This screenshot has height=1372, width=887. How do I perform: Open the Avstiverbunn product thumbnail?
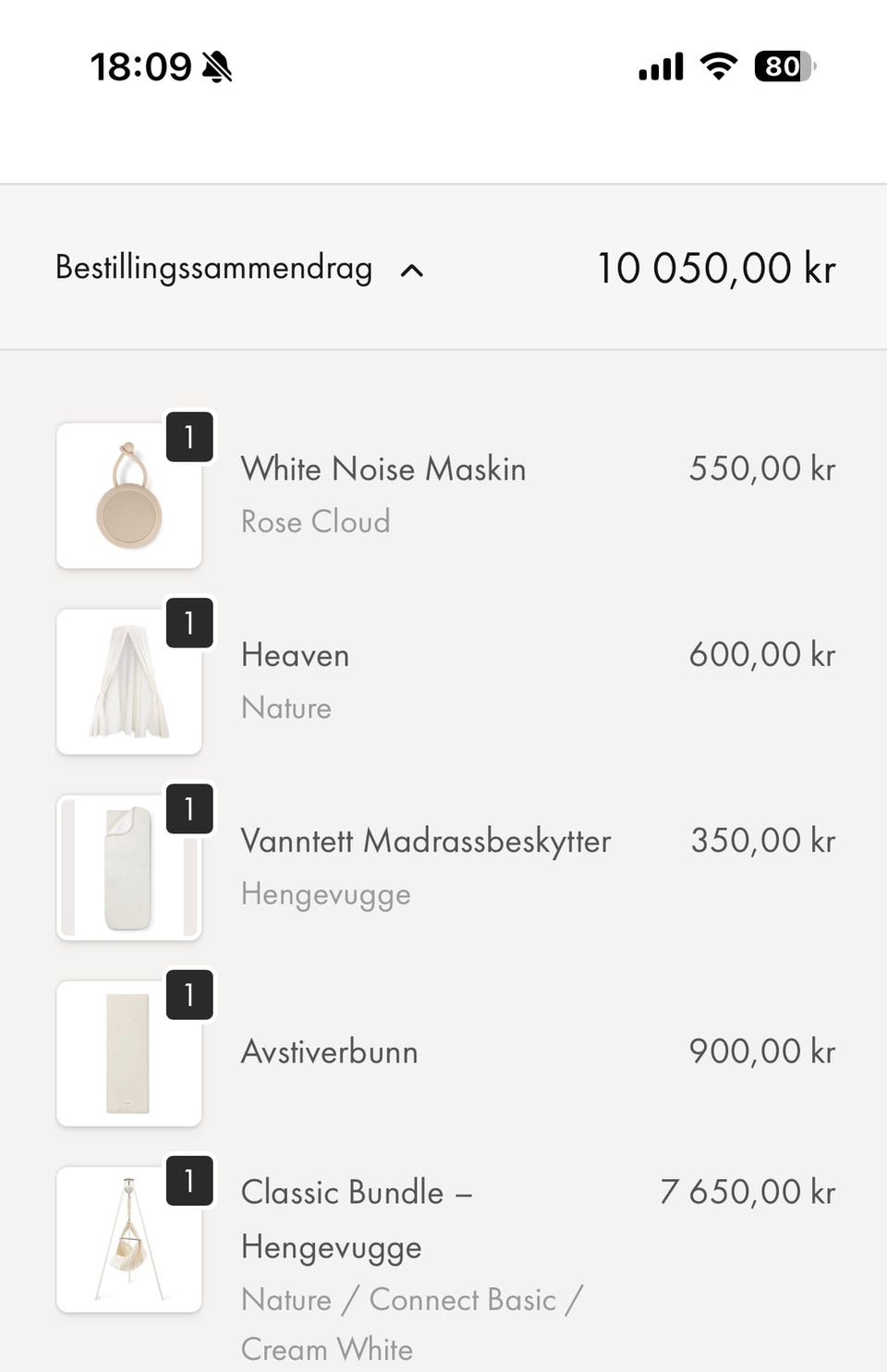(x=128, y=1054)
